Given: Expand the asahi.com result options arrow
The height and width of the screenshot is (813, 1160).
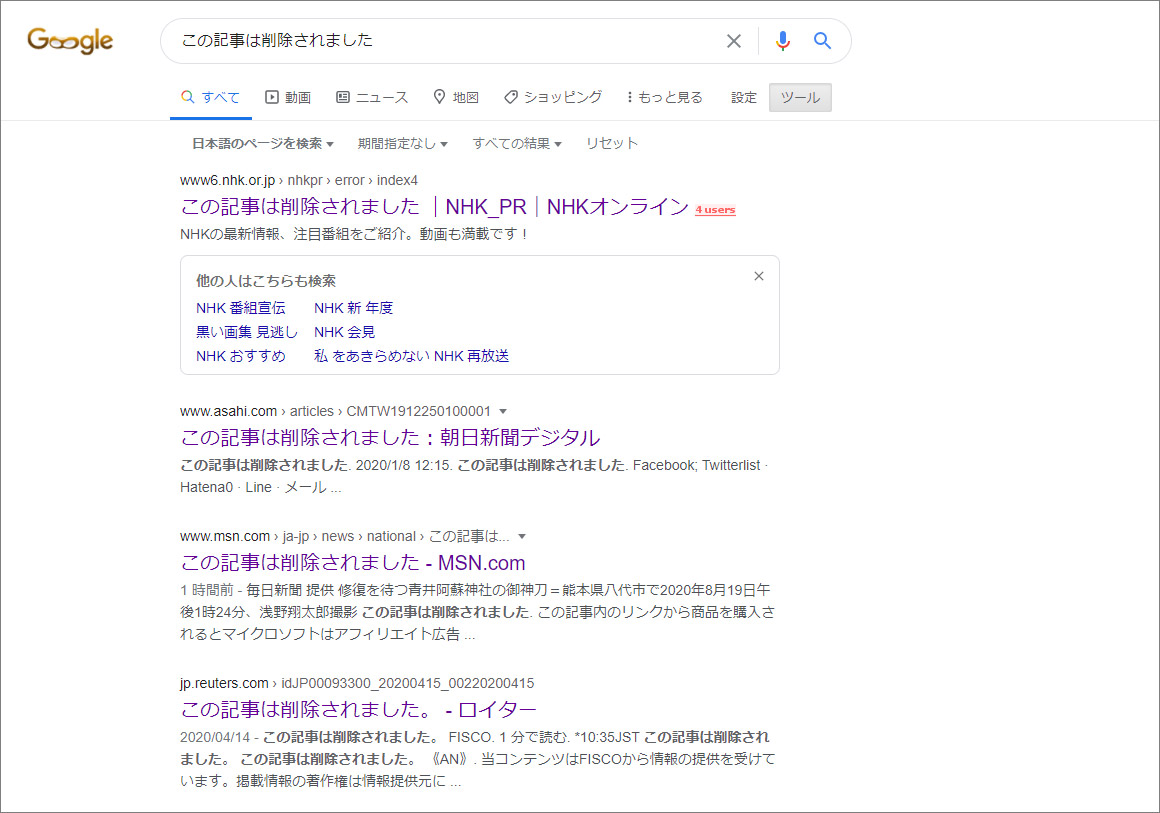Looking at the screenshot, I should (503, 411).
